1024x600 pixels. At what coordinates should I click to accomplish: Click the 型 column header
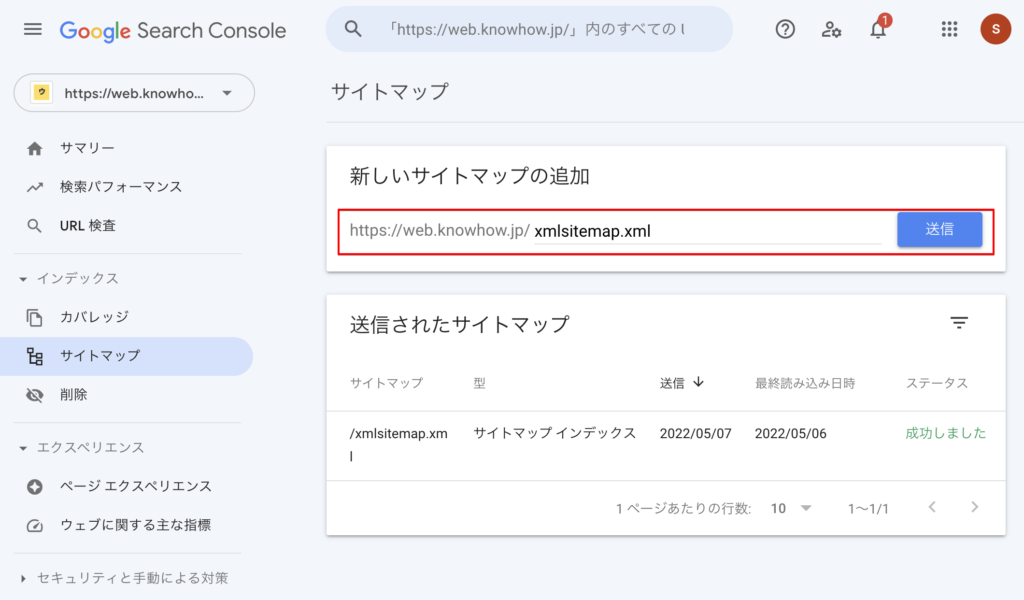pos(479,383)
